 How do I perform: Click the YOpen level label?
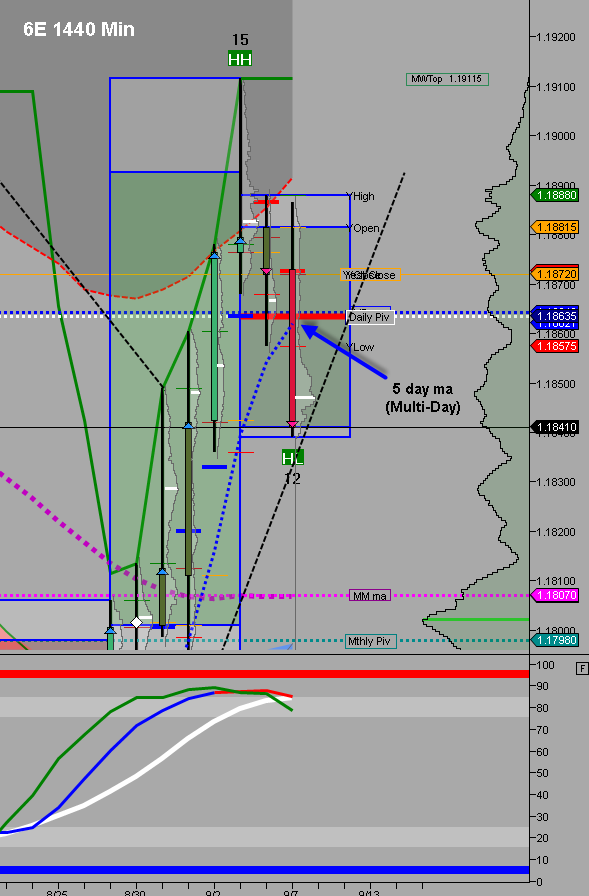pyautogui.click(x=364, y=228)
